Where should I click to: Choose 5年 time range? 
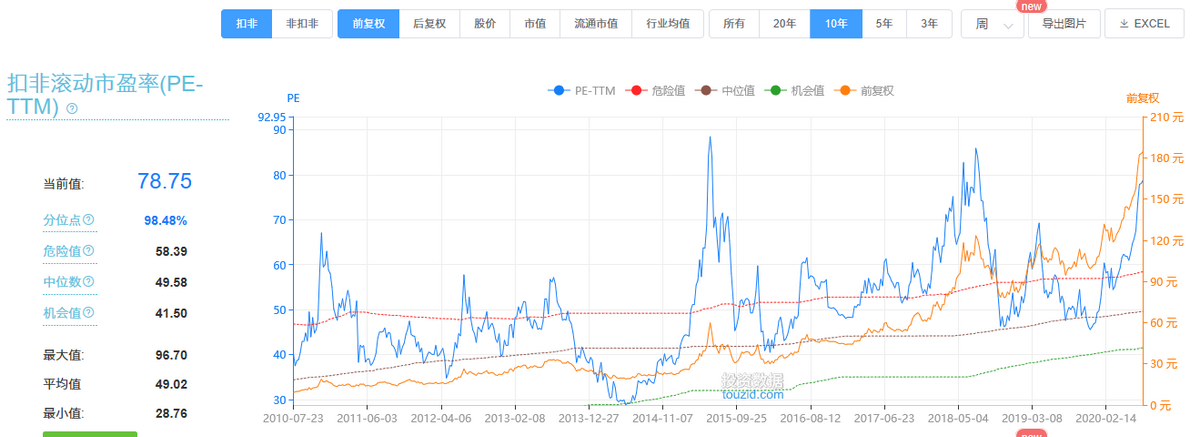pyautogui.click(x=884, y=23)
